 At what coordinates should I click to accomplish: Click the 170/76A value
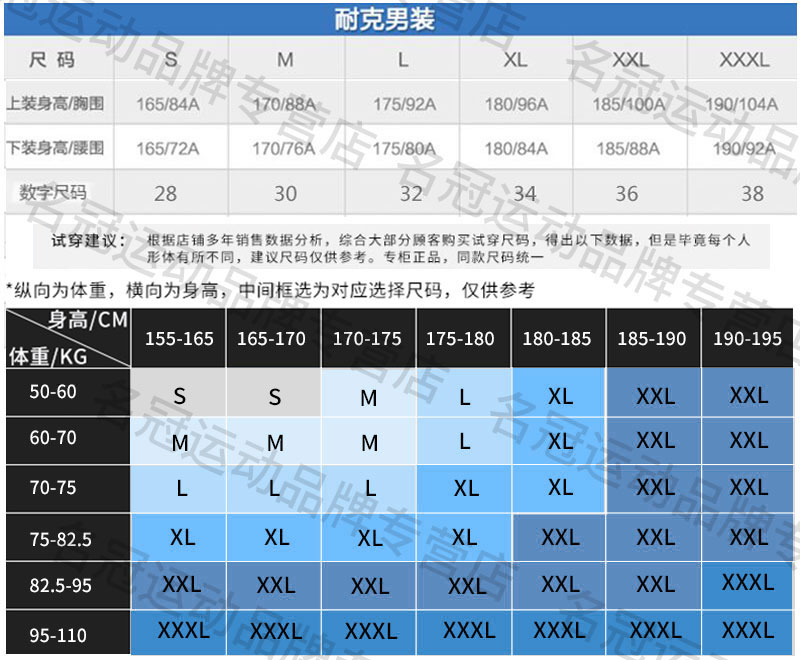(x=284, y=149)
